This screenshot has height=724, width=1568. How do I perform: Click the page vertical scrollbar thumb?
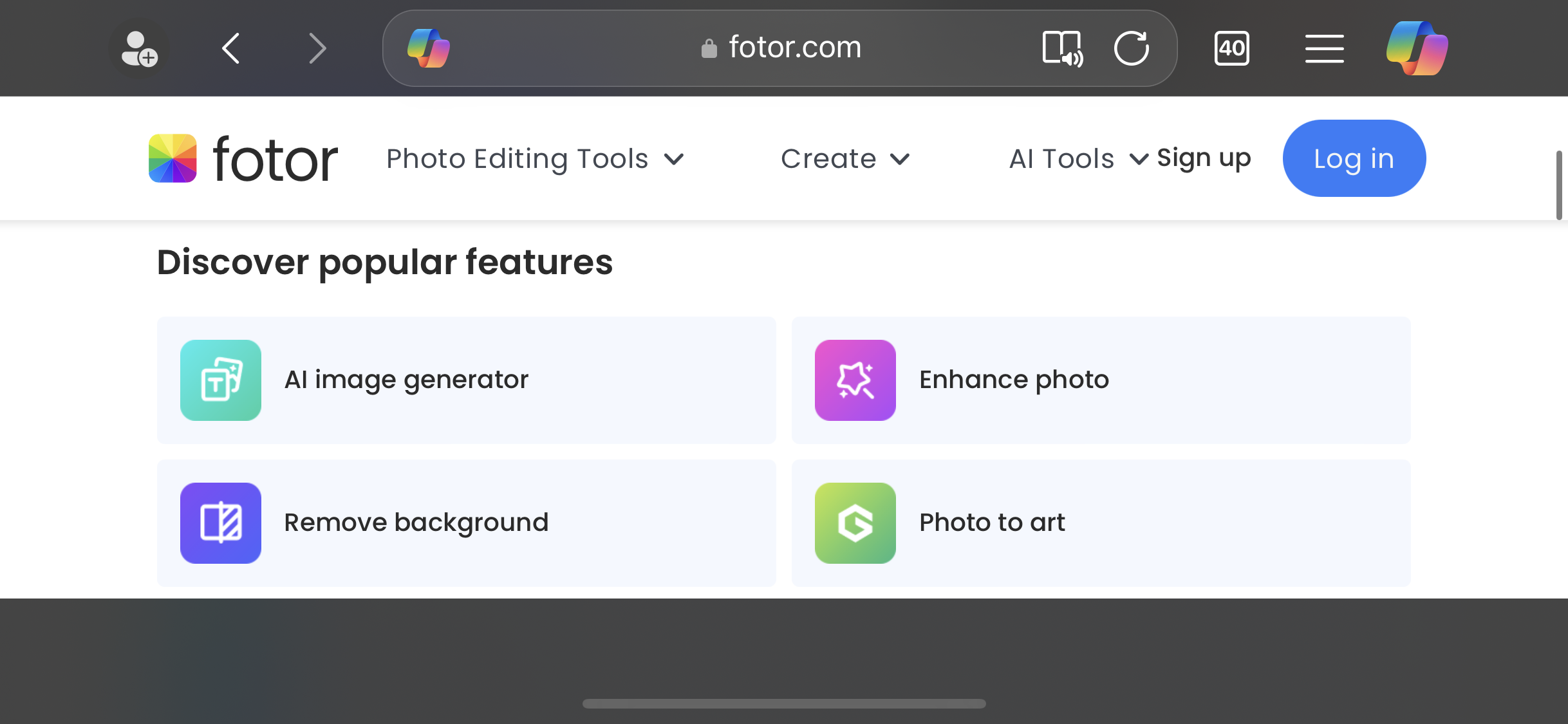coord(1559,185)
